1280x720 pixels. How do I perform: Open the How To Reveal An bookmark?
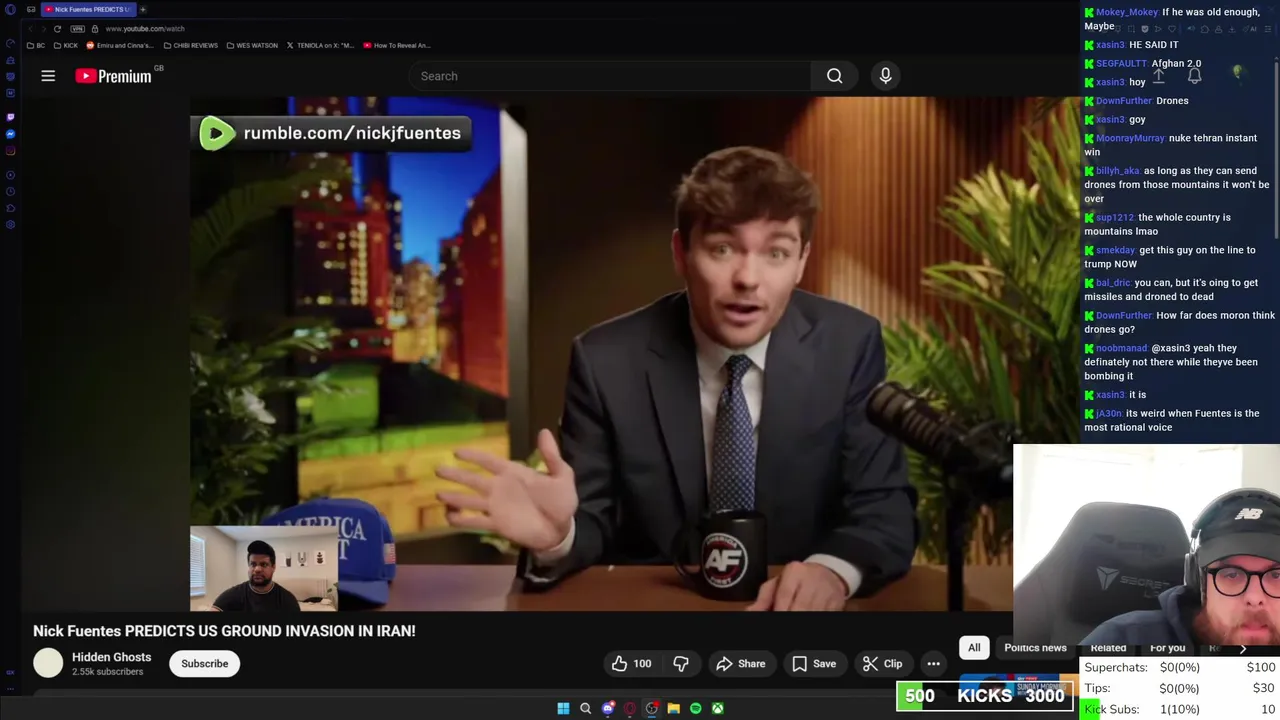[x=397, y=45]
